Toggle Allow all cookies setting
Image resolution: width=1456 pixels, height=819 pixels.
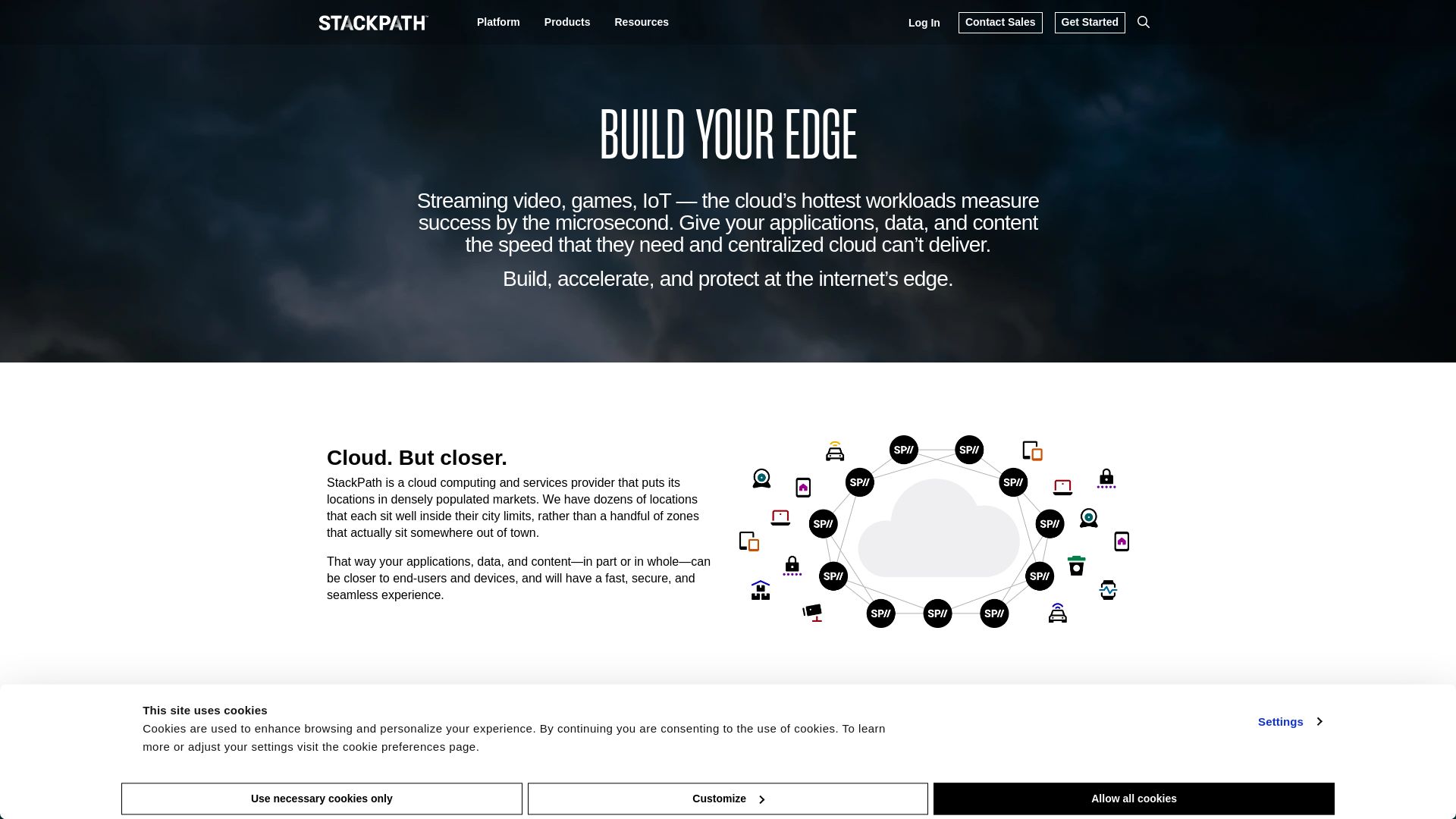tap(1133, 798)
